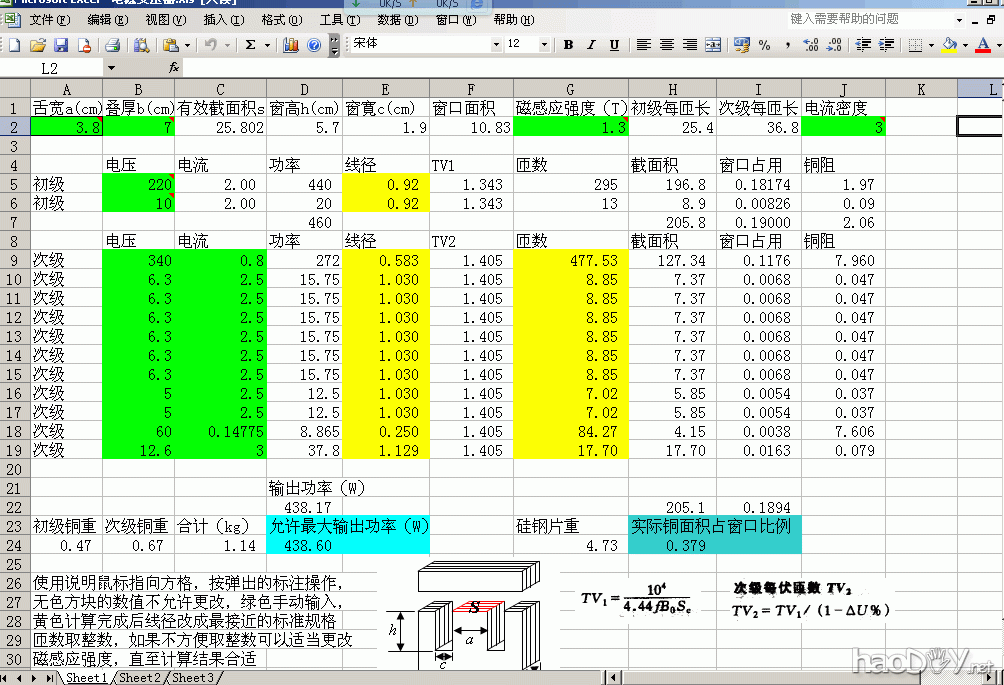Screen dimensions: 1004x685
Task: Click the Print icon
Action: (112, 45)
